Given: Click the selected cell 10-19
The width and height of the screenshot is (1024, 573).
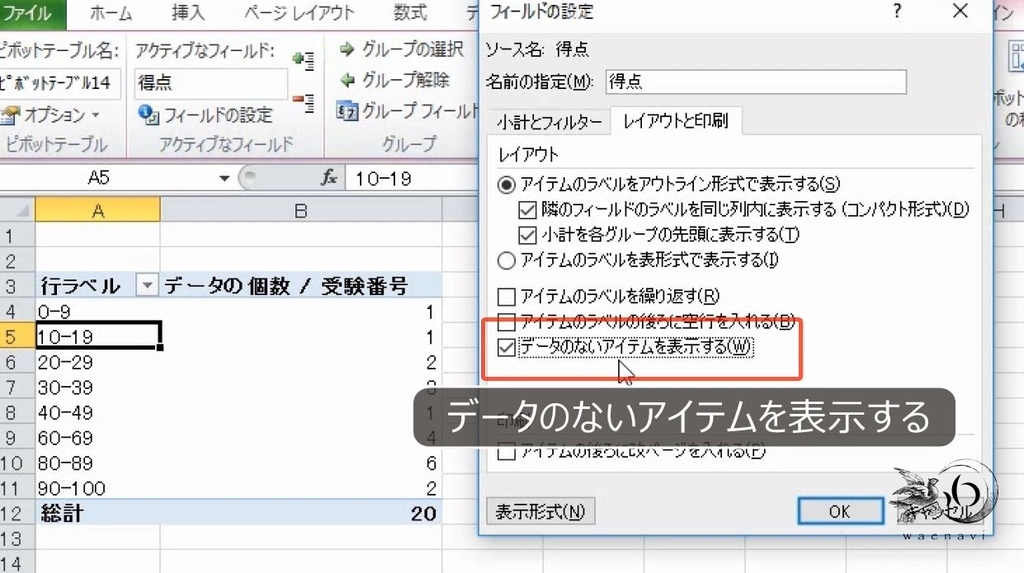Looking at the screenshot, I should point(98,336).
